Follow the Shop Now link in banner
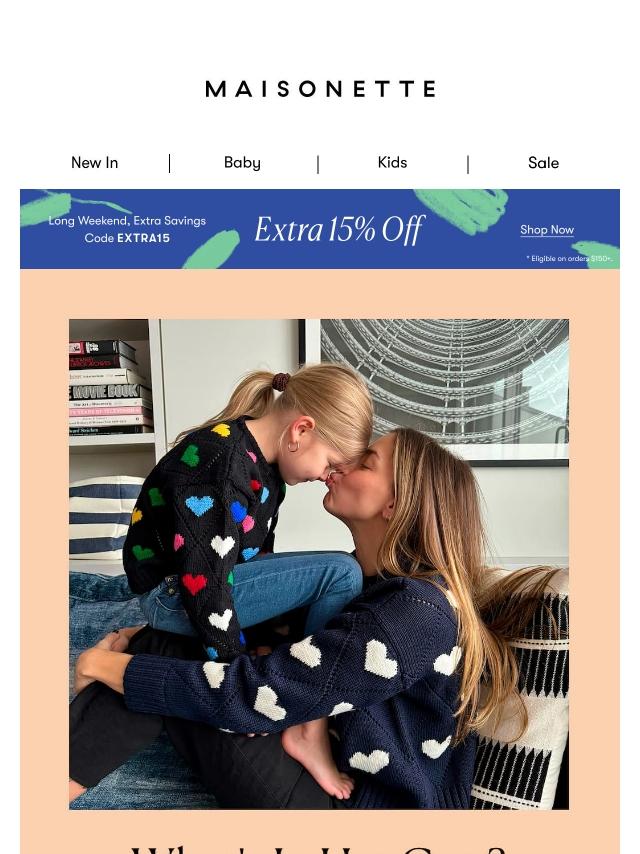Screen dimensions: 640x854 point(547,230)
